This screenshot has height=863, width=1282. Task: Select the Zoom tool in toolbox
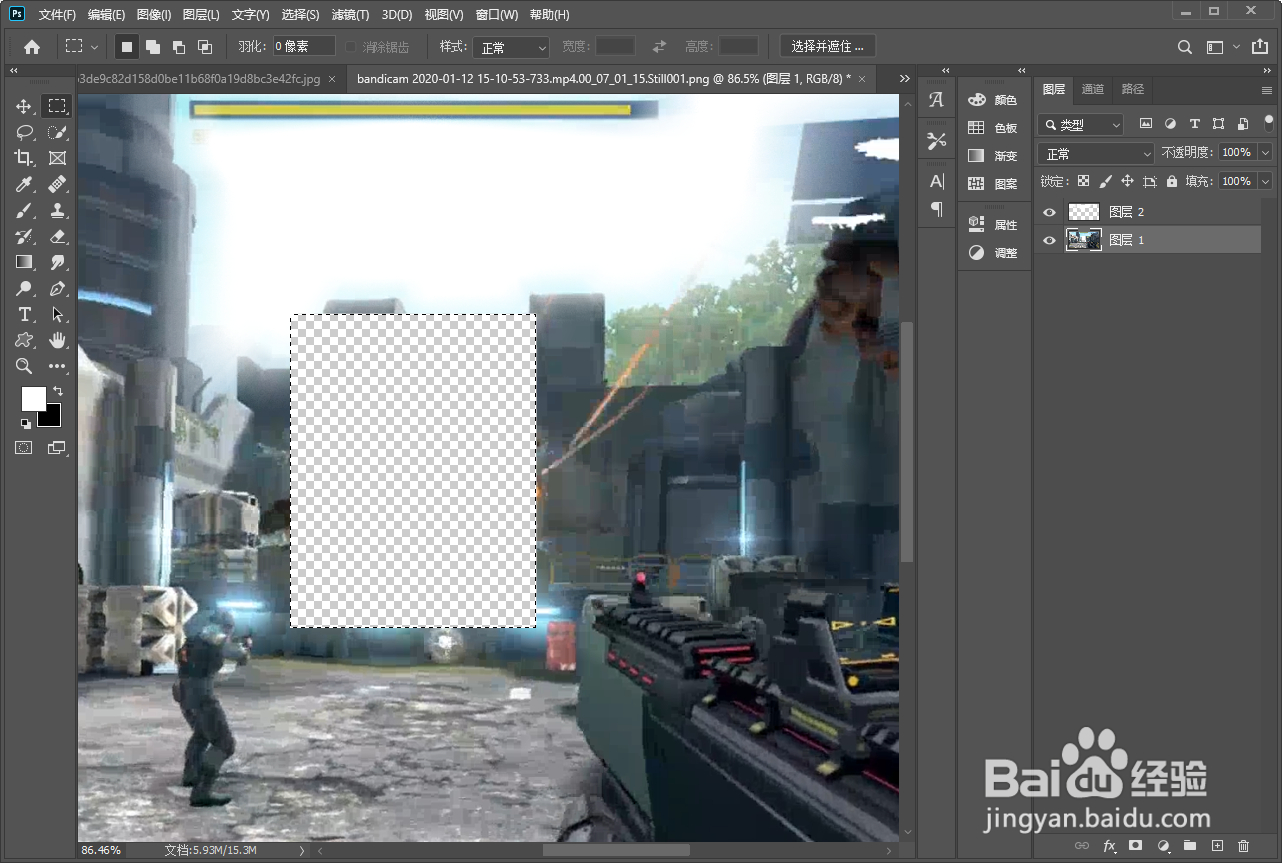24,366
